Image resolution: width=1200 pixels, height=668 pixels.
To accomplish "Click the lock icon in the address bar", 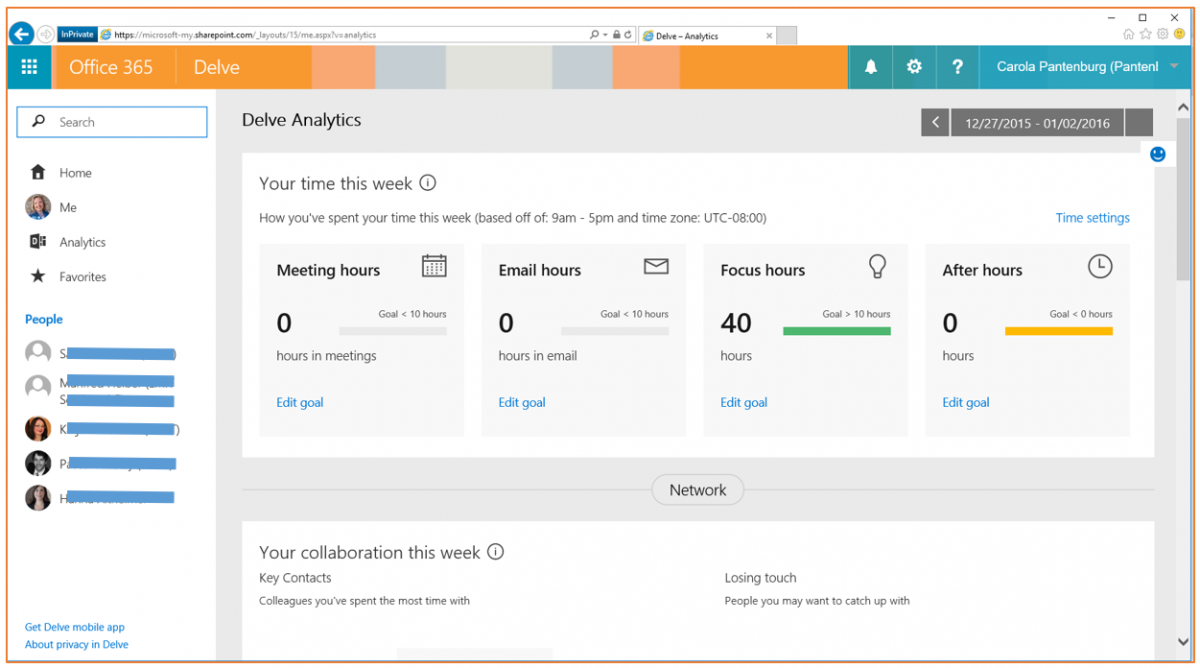I will 616,35.
